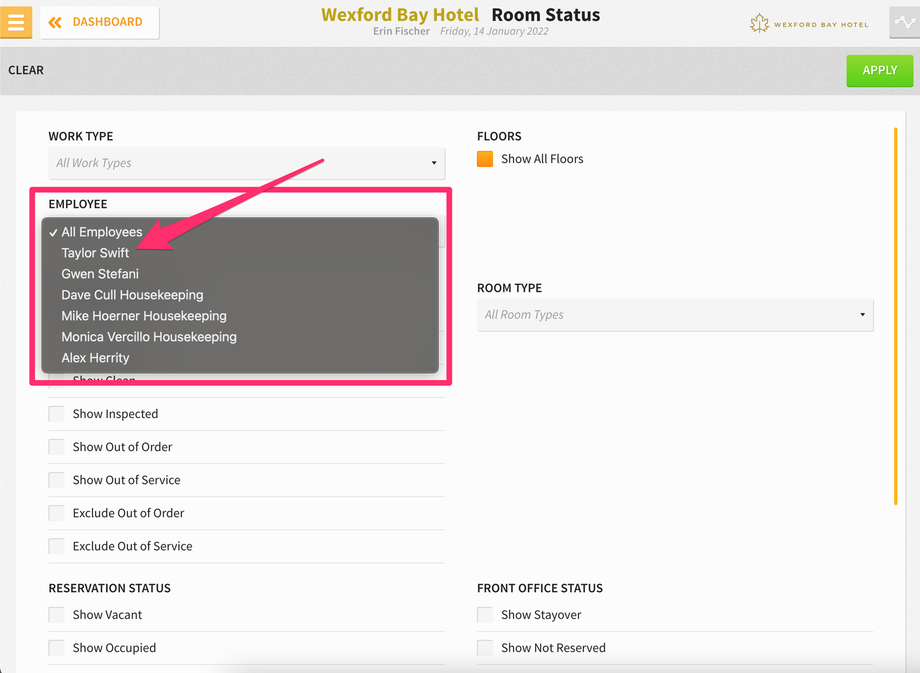
Task: Click the date Friday, 14 January 2022
Action: (x=494, y=31)
